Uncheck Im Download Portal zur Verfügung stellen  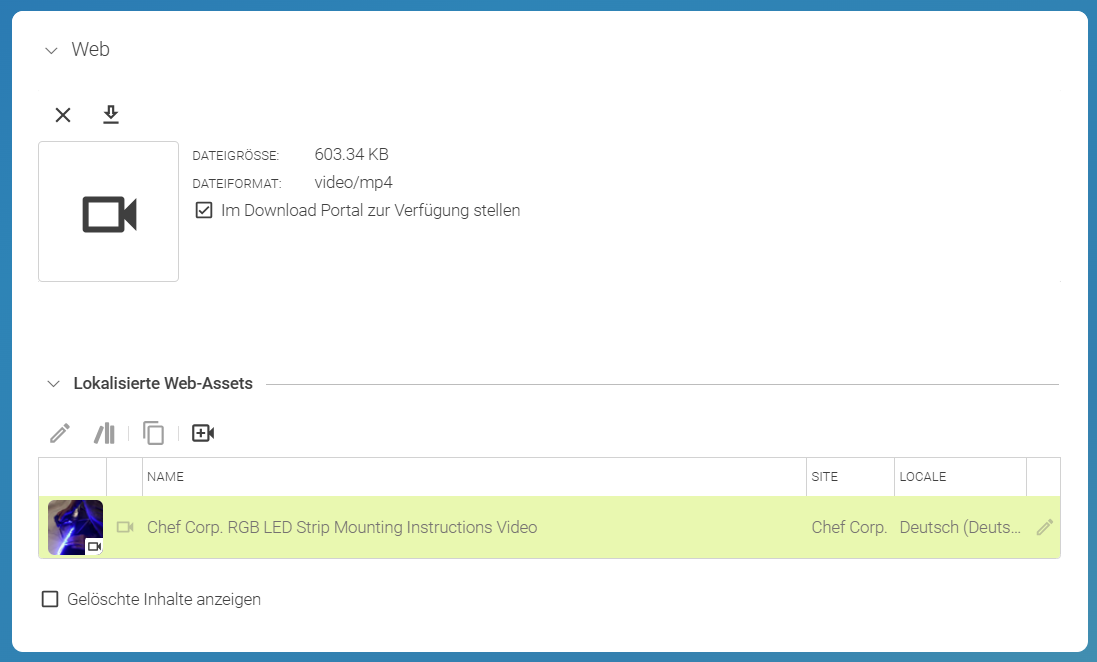click(x=204, y=210)
